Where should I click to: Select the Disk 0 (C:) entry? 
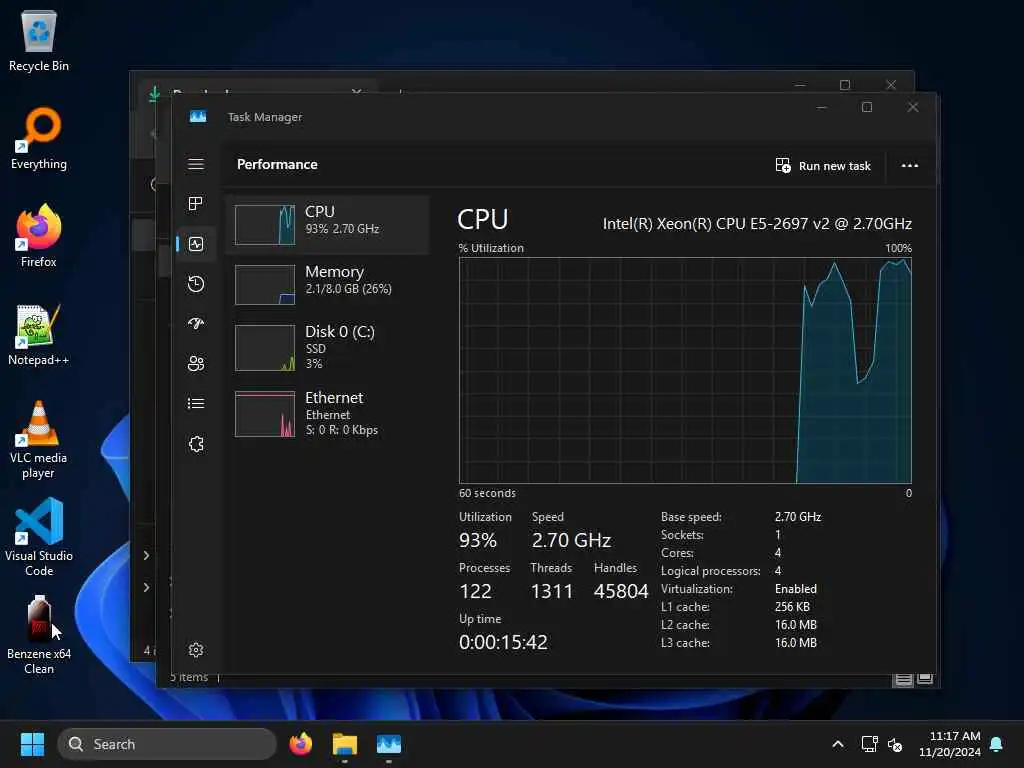(x=327, y=347)
